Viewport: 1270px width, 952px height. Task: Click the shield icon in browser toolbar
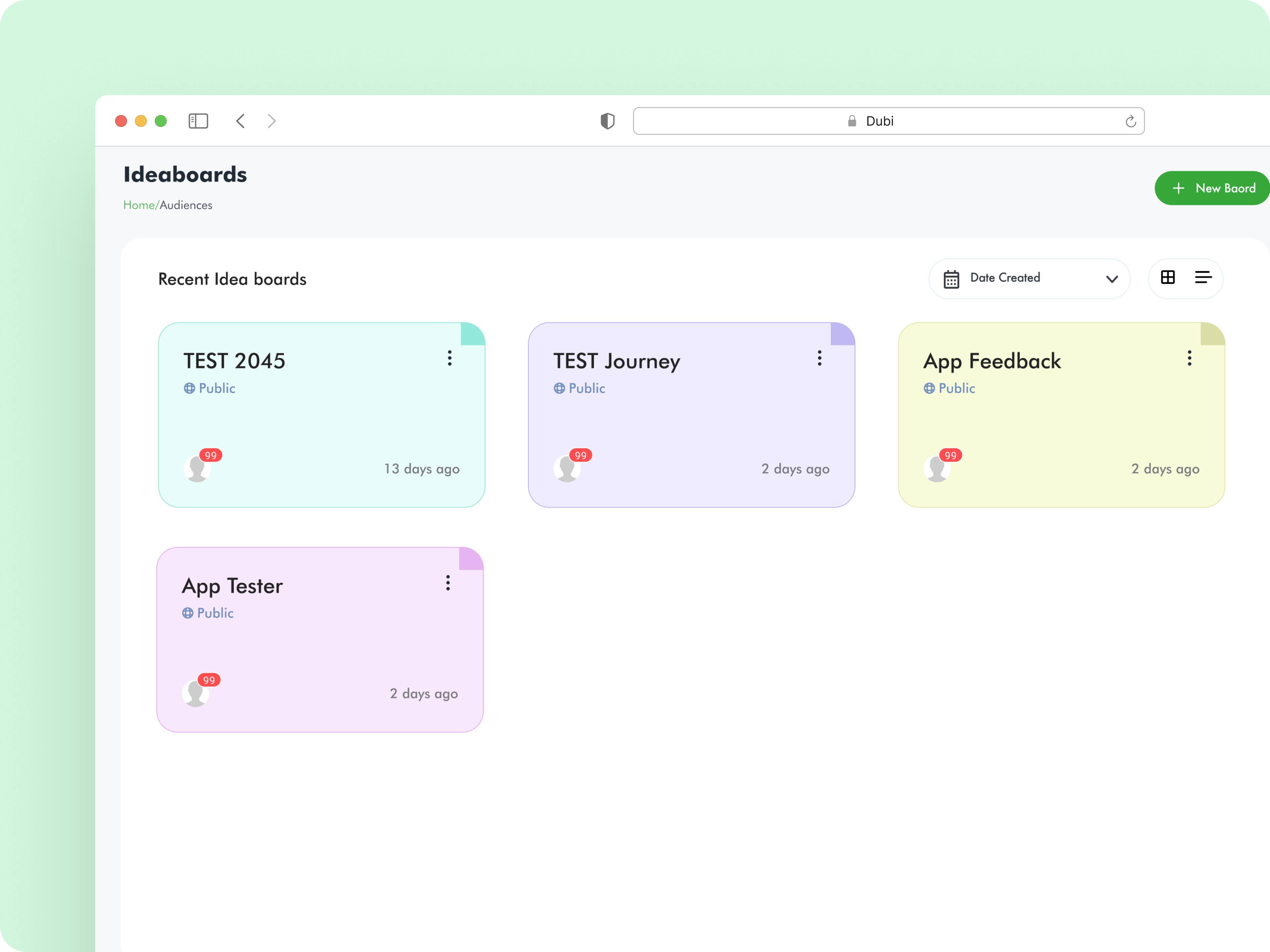point(608,121)
